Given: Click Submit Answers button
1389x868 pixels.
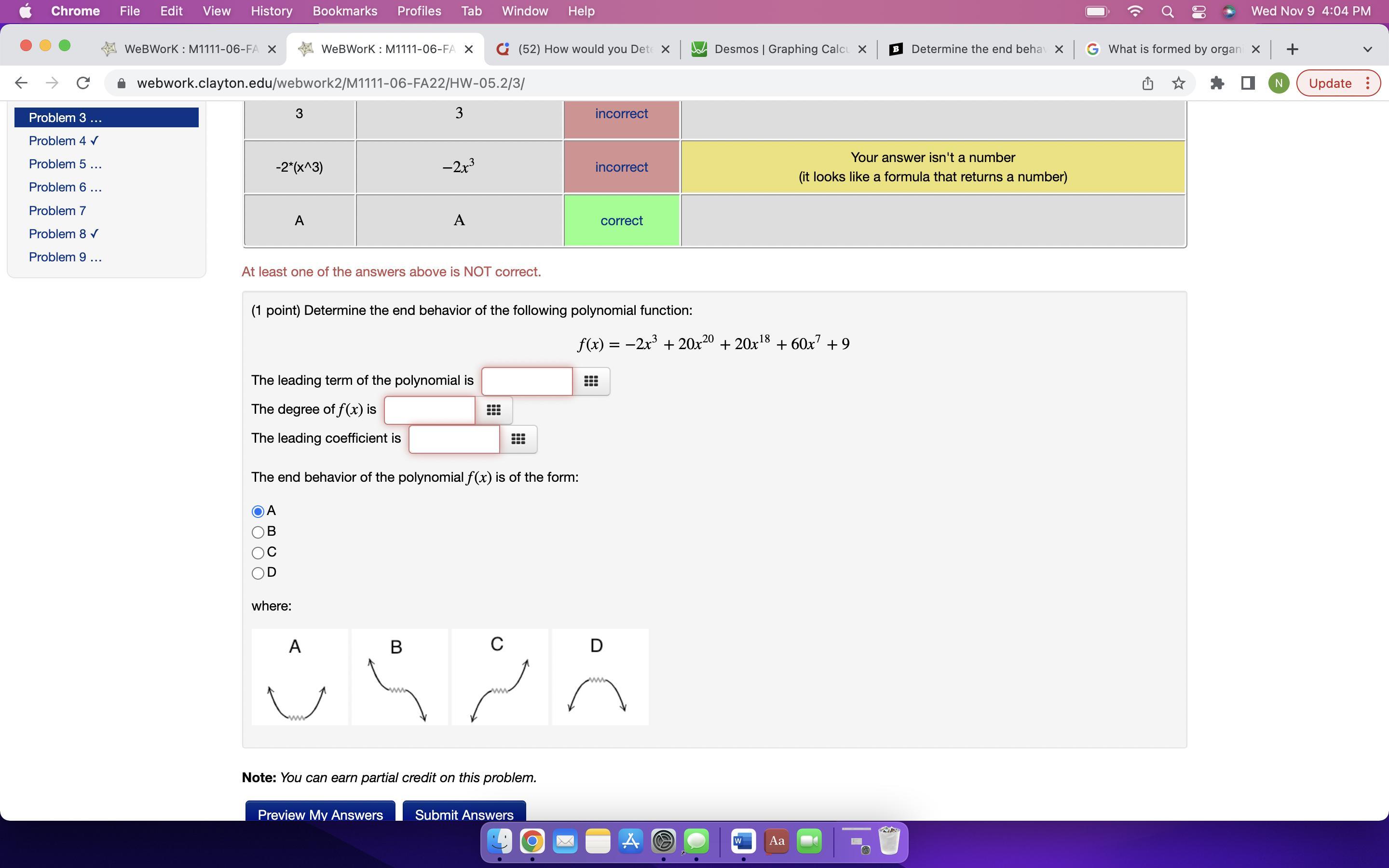Looking at the screenshot, I should tap(464, 814).
